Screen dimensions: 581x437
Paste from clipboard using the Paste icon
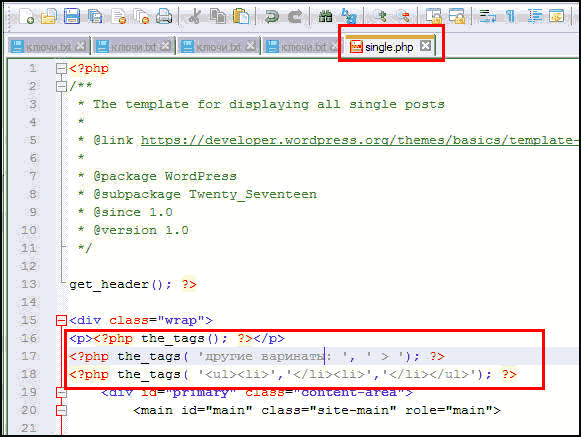click(240, 16)
